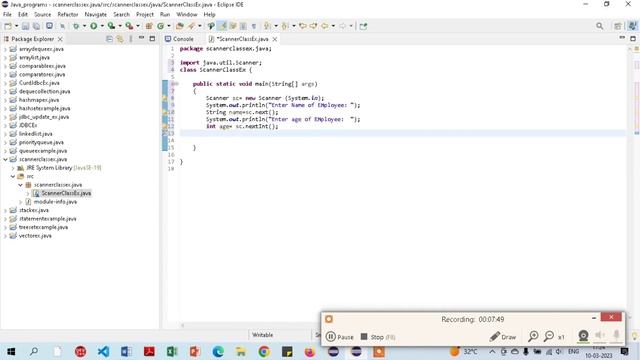Click the New Java Class green icon
This screenshot has width=640, height=360.
tap(160, 26)
